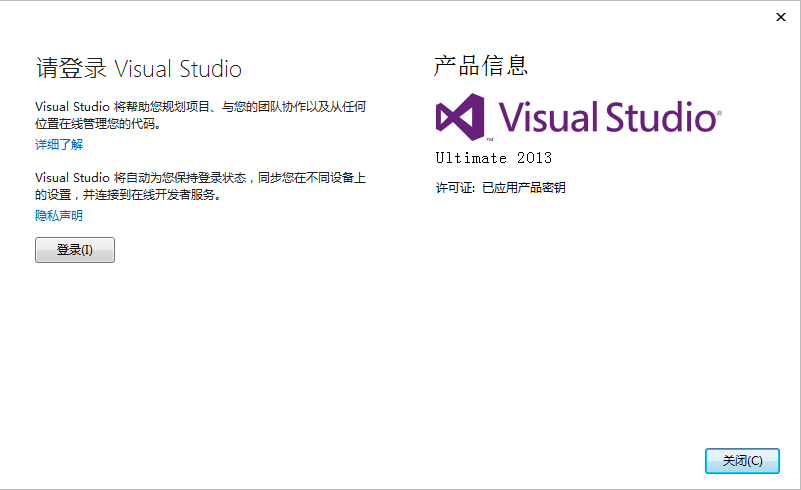Viewport: 801px width, 490px height.
Task: Open the 详细了解 link
Action: 59,145
